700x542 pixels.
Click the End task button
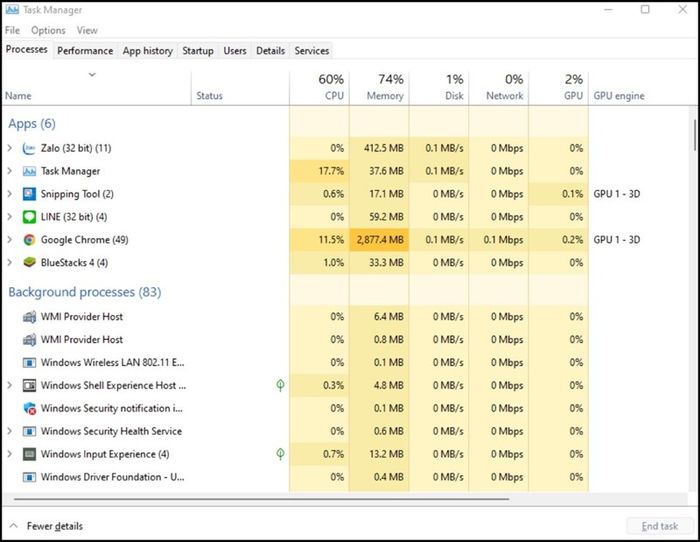tap(659, 526)
